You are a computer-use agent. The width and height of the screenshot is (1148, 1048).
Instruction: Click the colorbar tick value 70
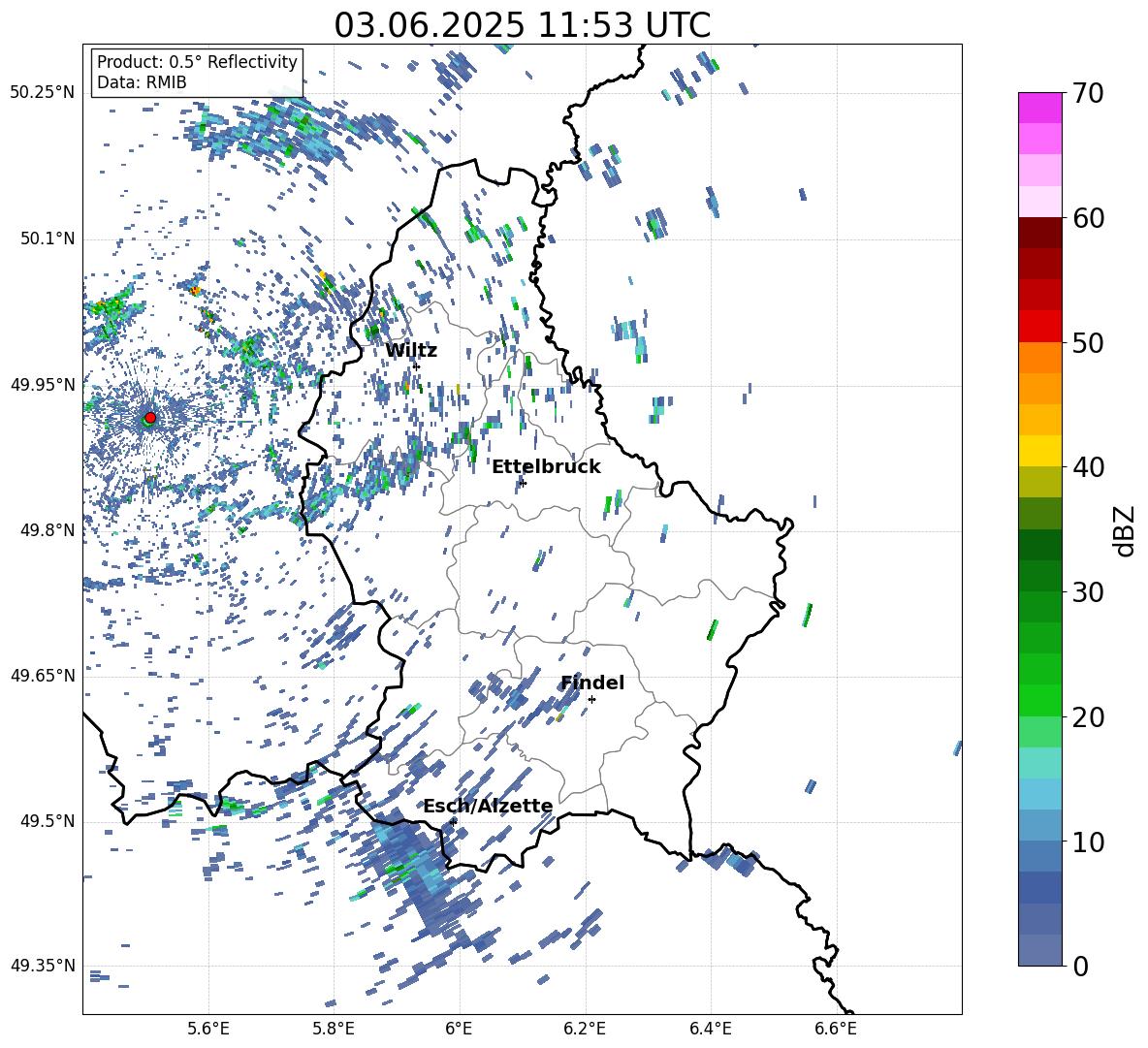pos(1087,93)
